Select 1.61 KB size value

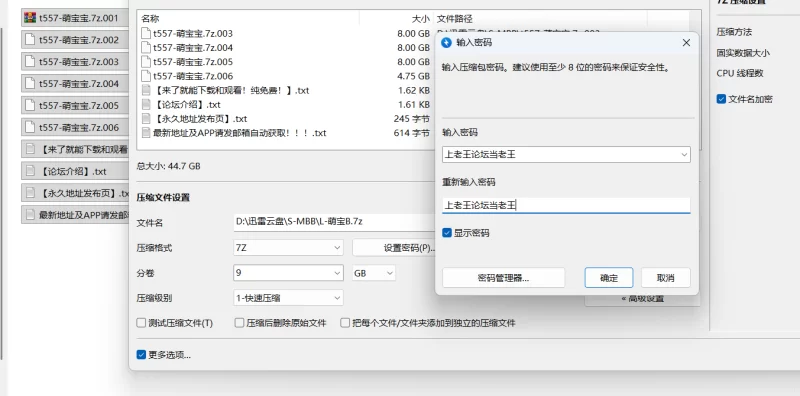click(413, 105)
